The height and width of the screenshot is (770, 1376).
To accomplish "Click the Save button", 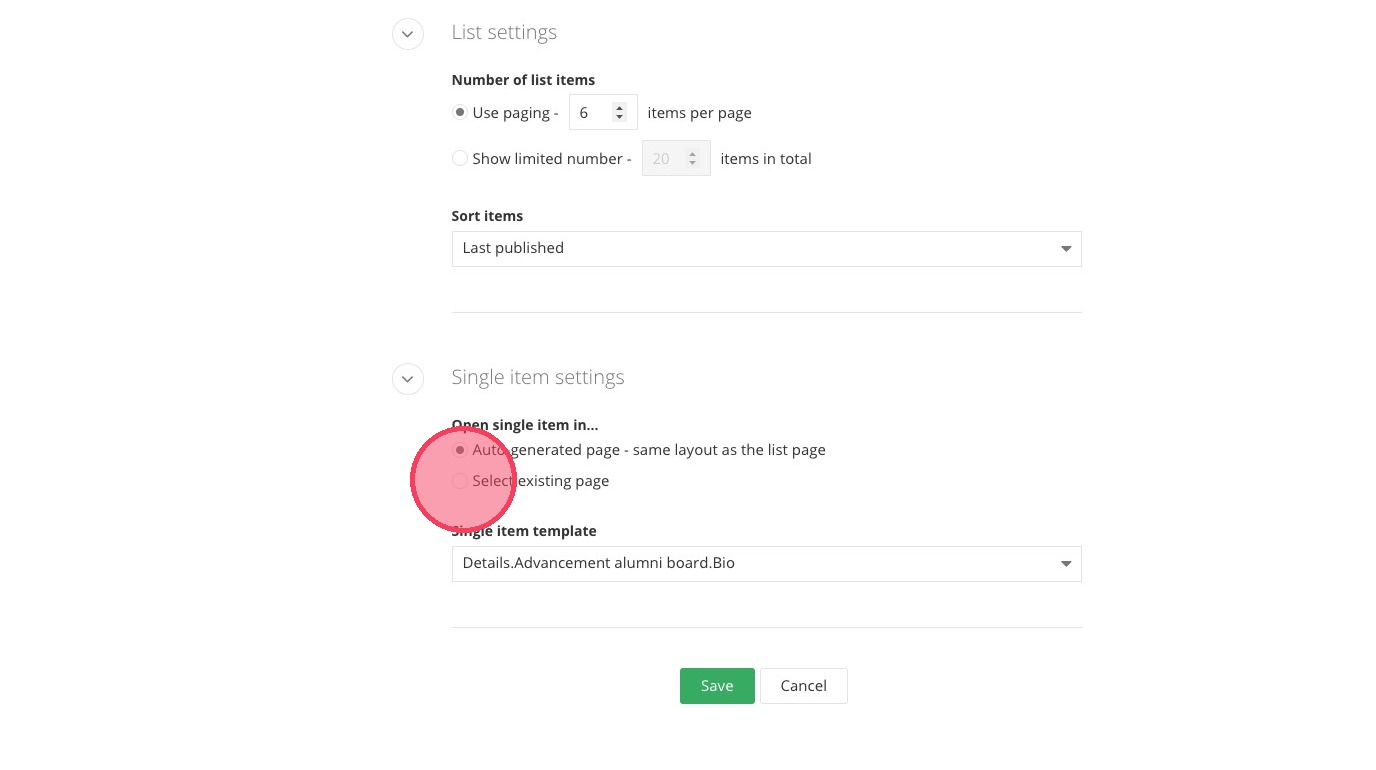I will pyautogui.click(x=717, y=686).
